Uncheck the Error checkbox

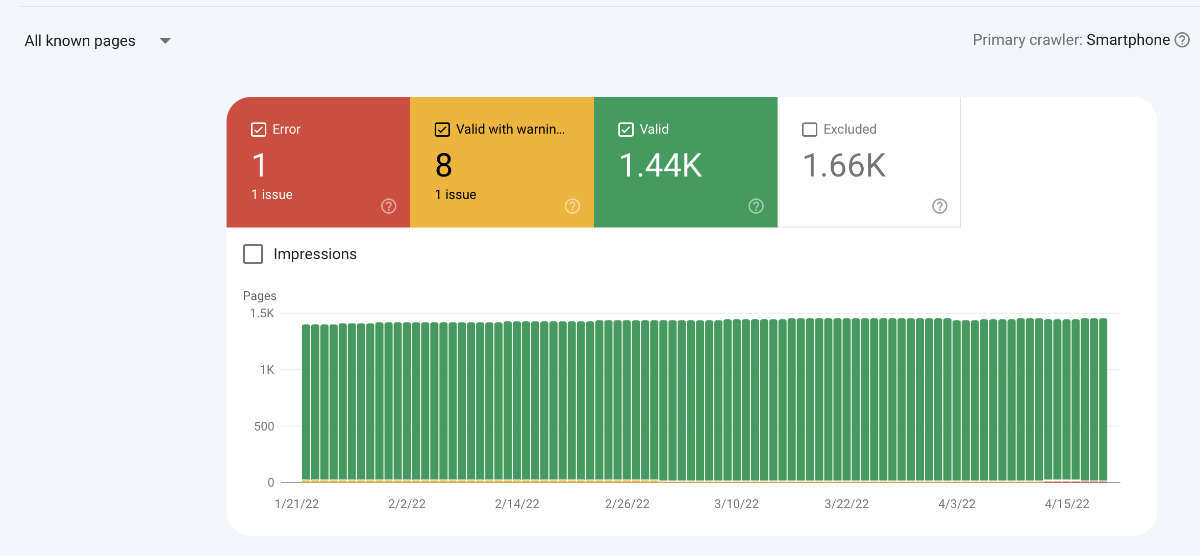click(x=258, y=129)
